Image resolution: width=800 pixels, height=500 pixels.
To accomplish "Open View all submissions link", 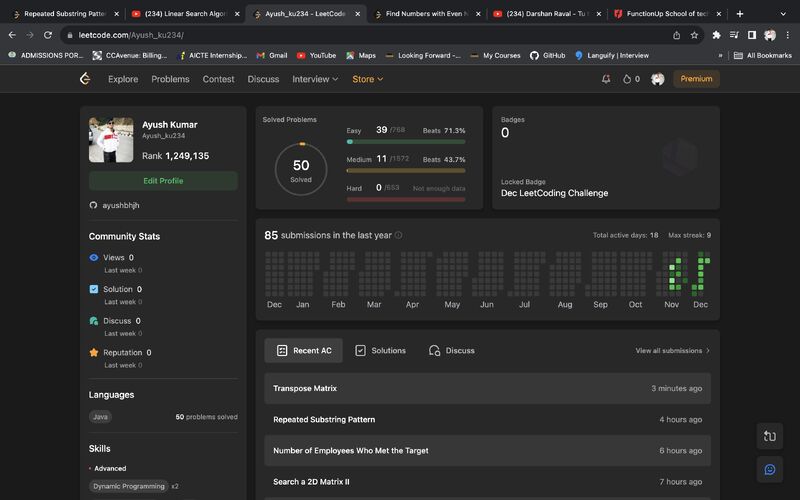I will click(672, 351).
